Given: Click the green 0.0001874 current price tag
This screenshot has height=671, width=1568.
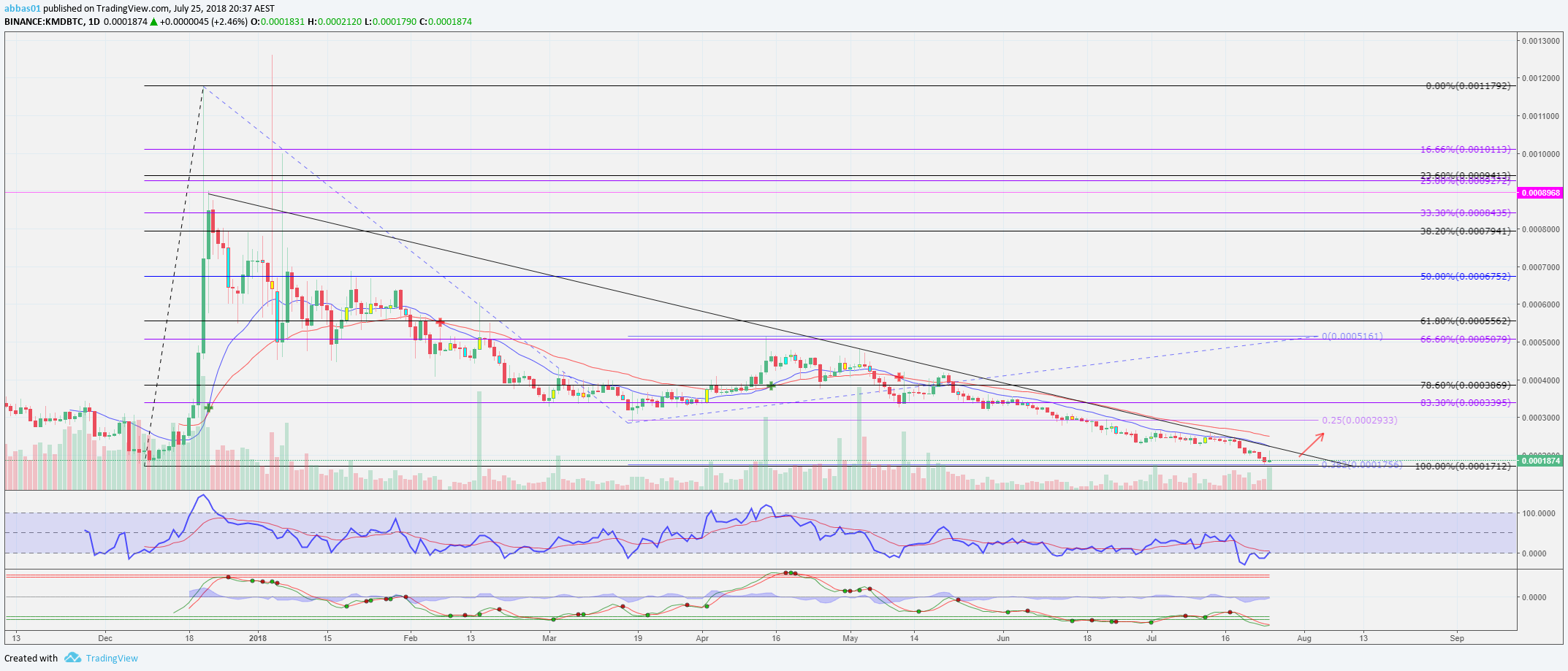Looking at the screenshot, I should coord(1540,461).
